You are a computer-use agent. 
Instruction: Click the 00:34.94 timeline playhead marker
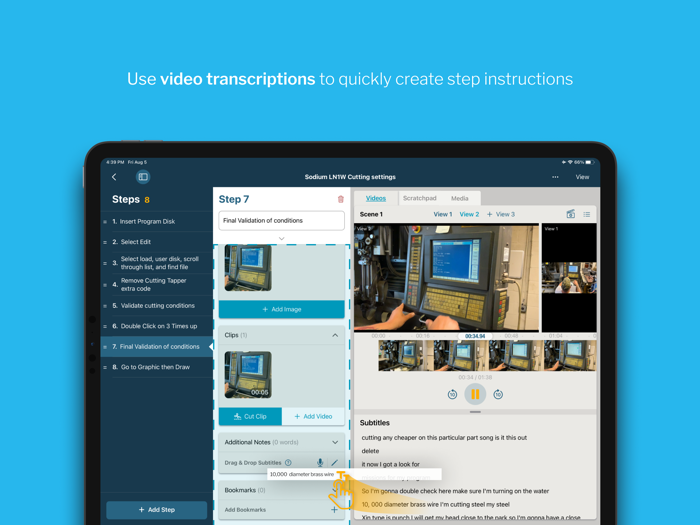pos(475,336)
